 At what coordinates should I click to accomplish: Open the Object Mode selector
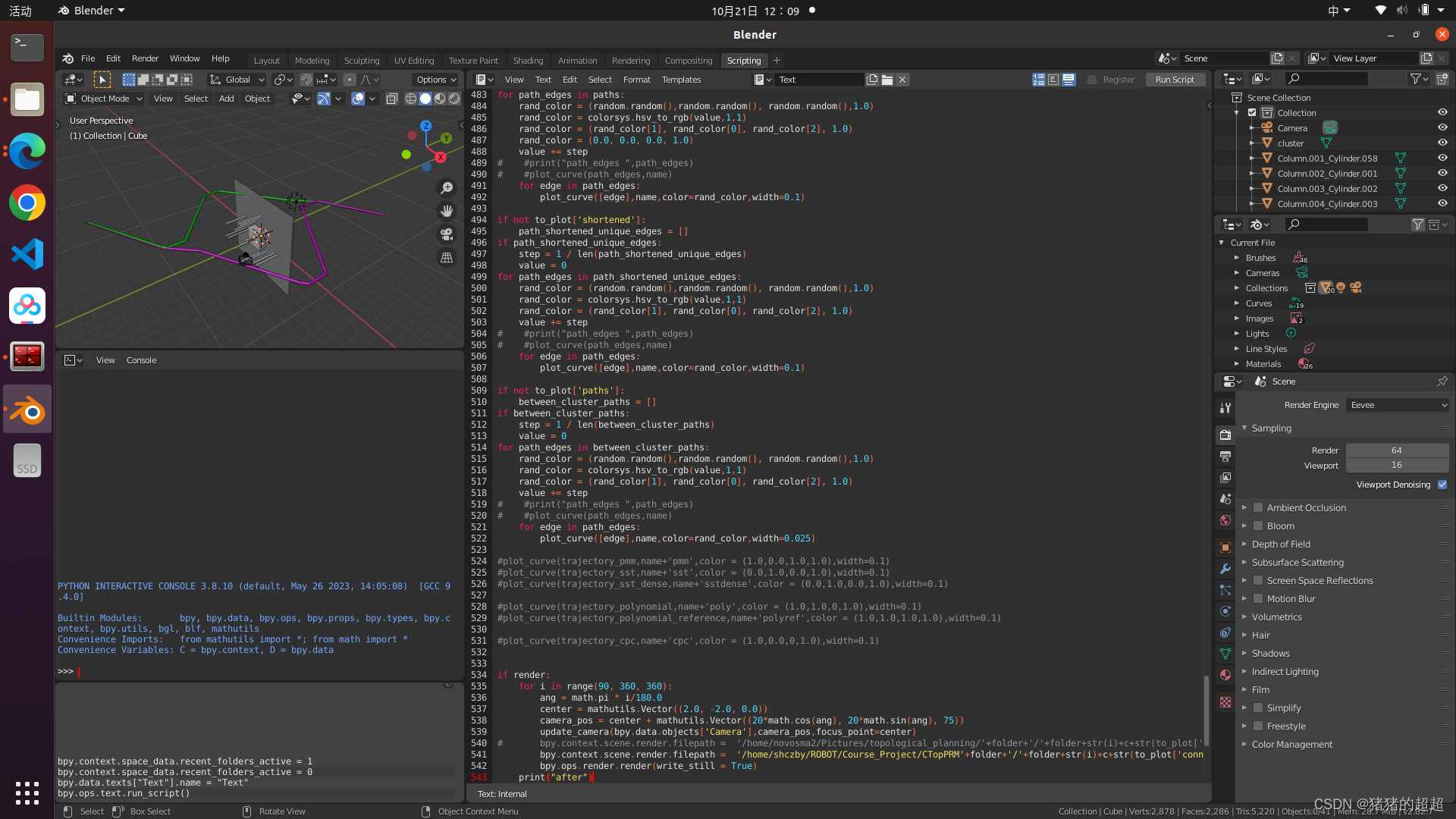tap(104, 99)
